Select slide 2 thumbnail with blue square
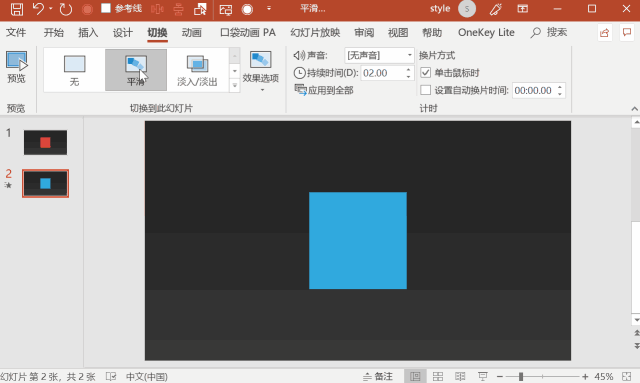This screenshot has height=383, width=640. 45,183
